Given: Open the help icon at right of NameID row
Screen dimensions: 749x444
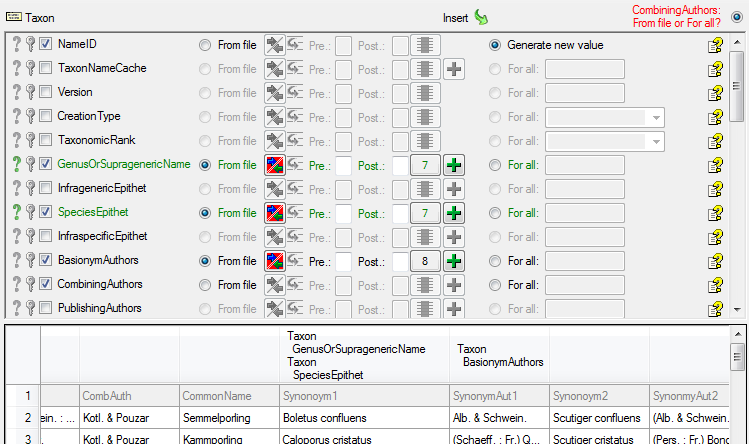Looking at the screenshot, I should point(715,45).
